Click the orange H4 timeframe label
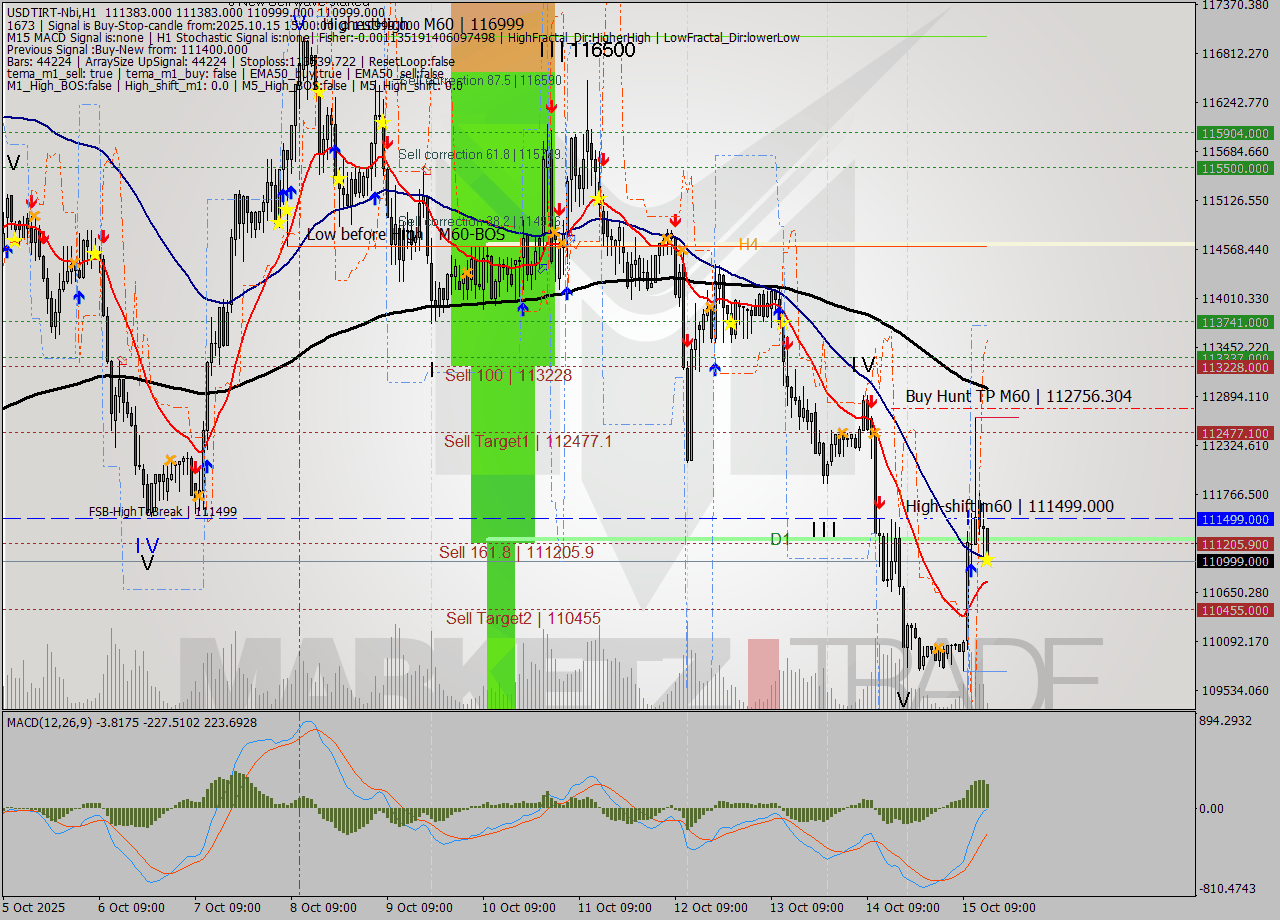1280x920 pixels. (x=749, y=243)
